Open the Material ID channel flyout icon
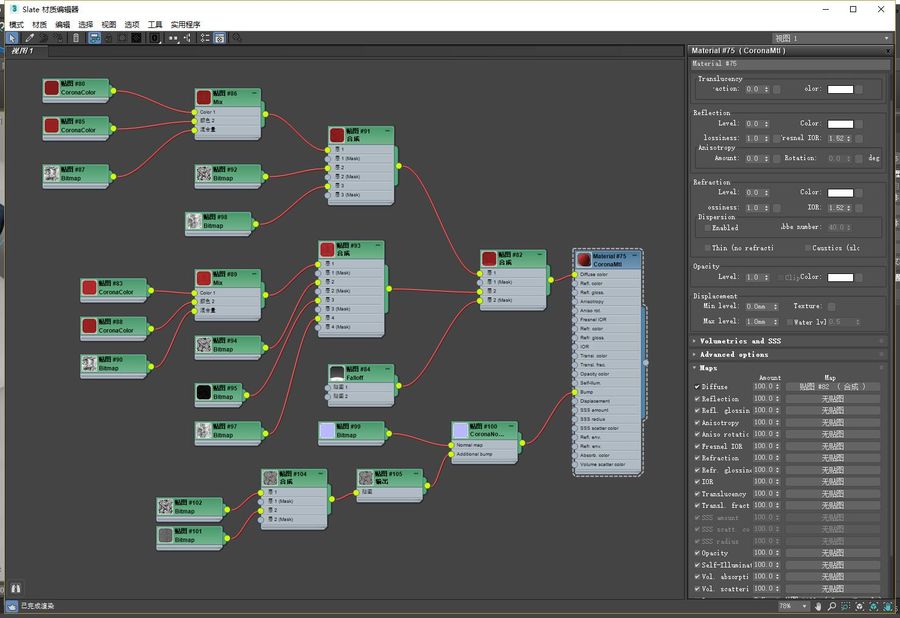The image size is (900, 618). pyautogui.click(x=154, y=38)
